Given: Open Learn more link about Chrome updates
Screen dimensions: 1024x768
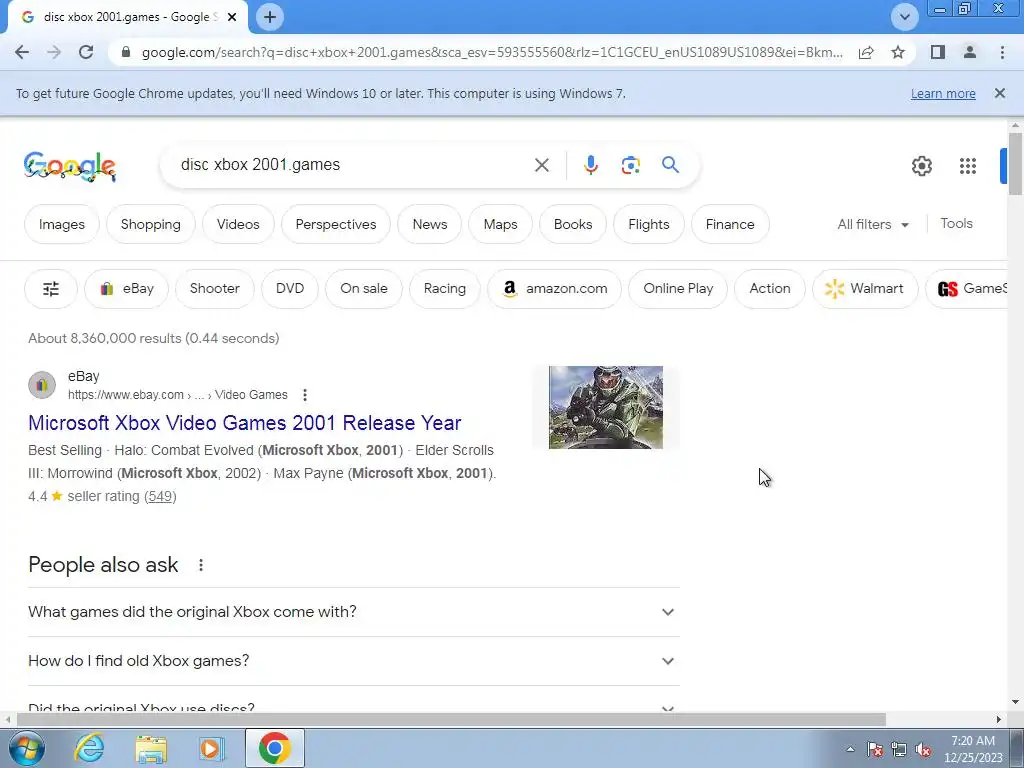Looking at the screenshot, I should [x=943, y=93].
